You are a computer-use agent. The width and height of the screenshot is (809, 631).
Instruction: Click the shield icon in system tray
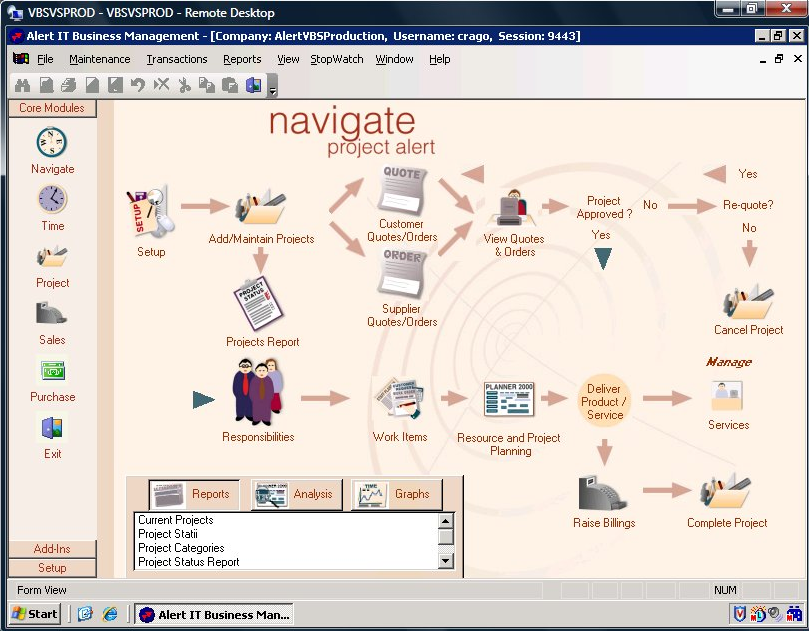[x=739, y=614]
